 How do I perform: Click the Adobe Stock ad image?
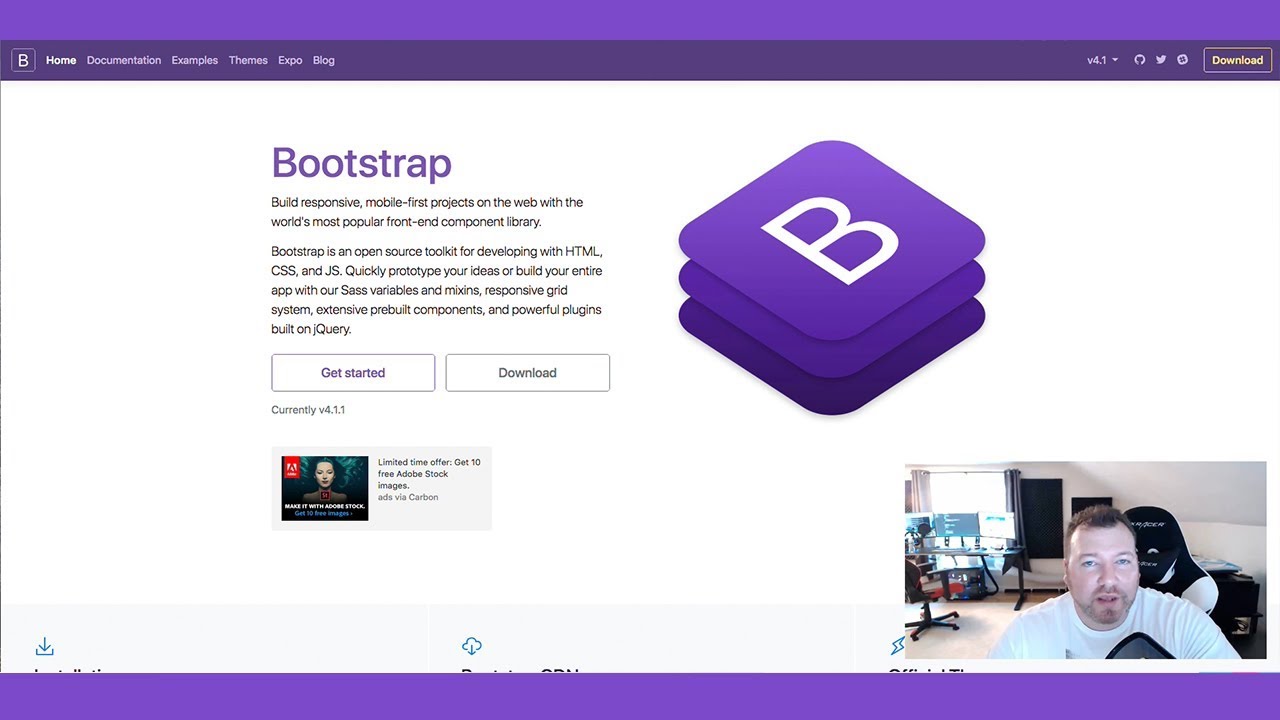coord(325,488)
